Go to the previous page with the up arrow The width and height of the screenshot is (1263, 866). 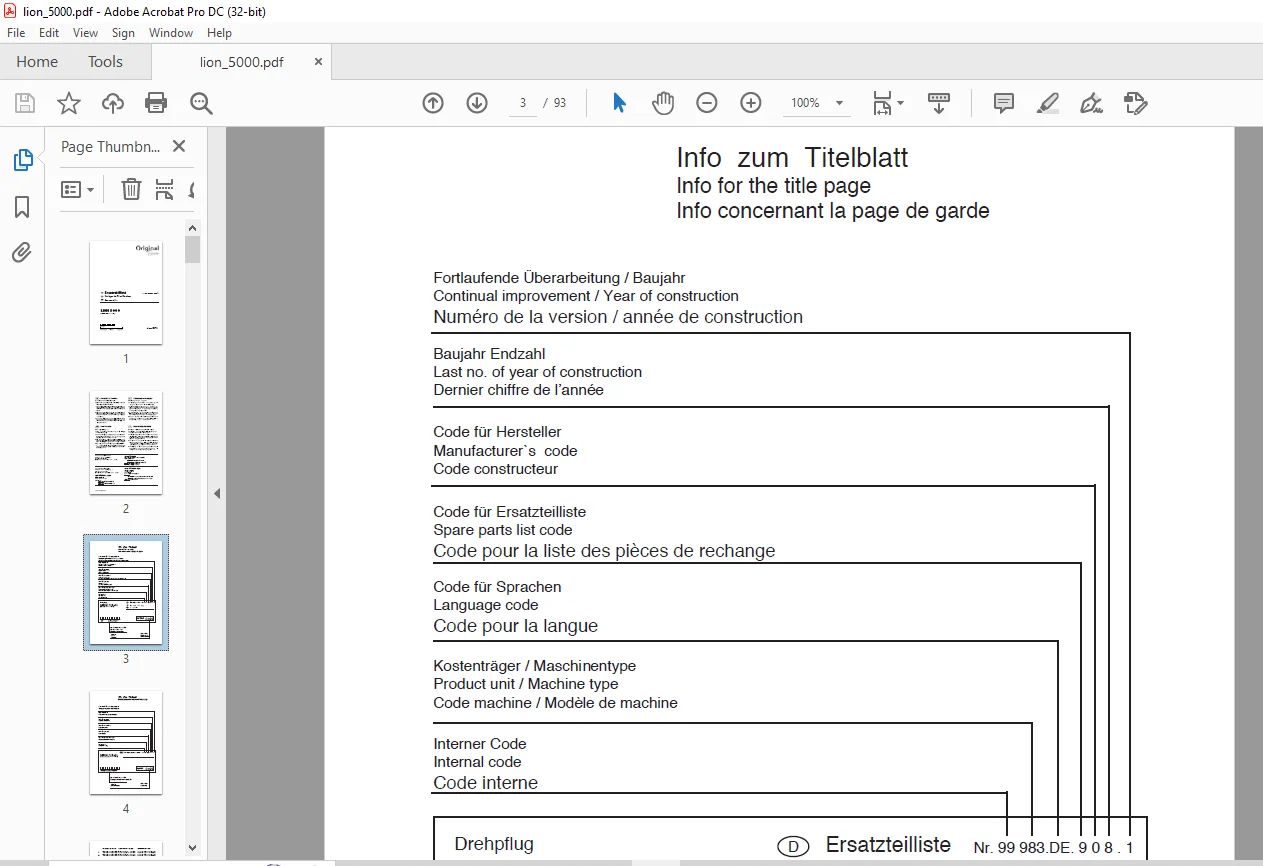click(433, 103)
